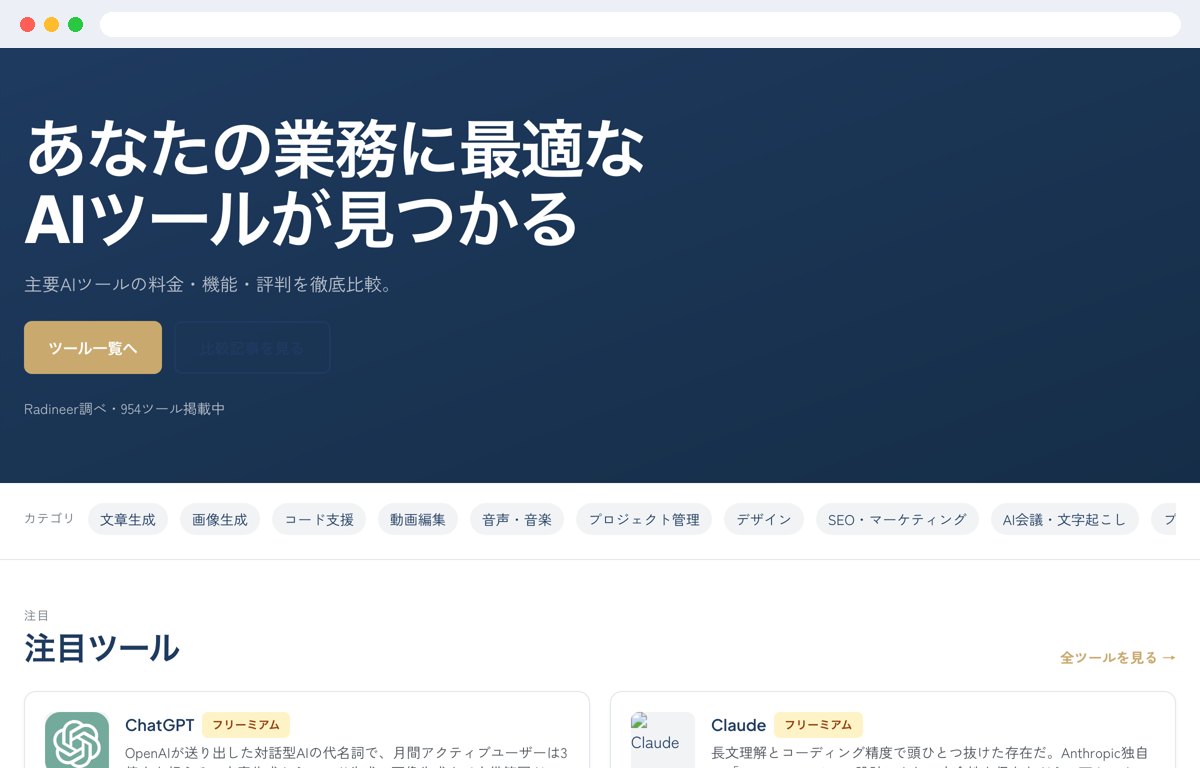Screen dimensions: 1200x768
Task: Open the 比較記事を見る button
Action: tap(252, 347)
